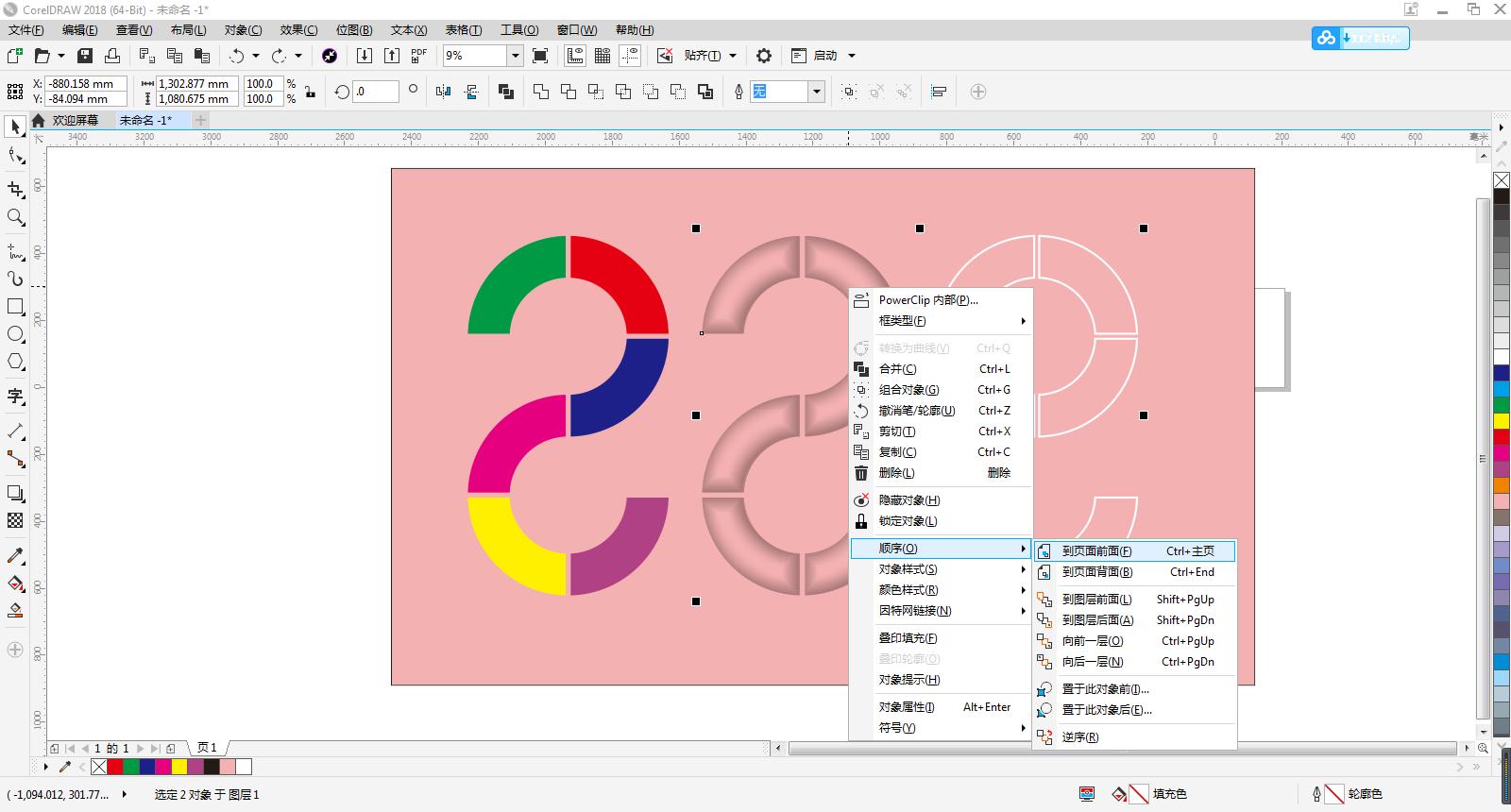Select the Eyedropper tool
The height and width of the screenshot is (812, 1511).
click(15, 555)
